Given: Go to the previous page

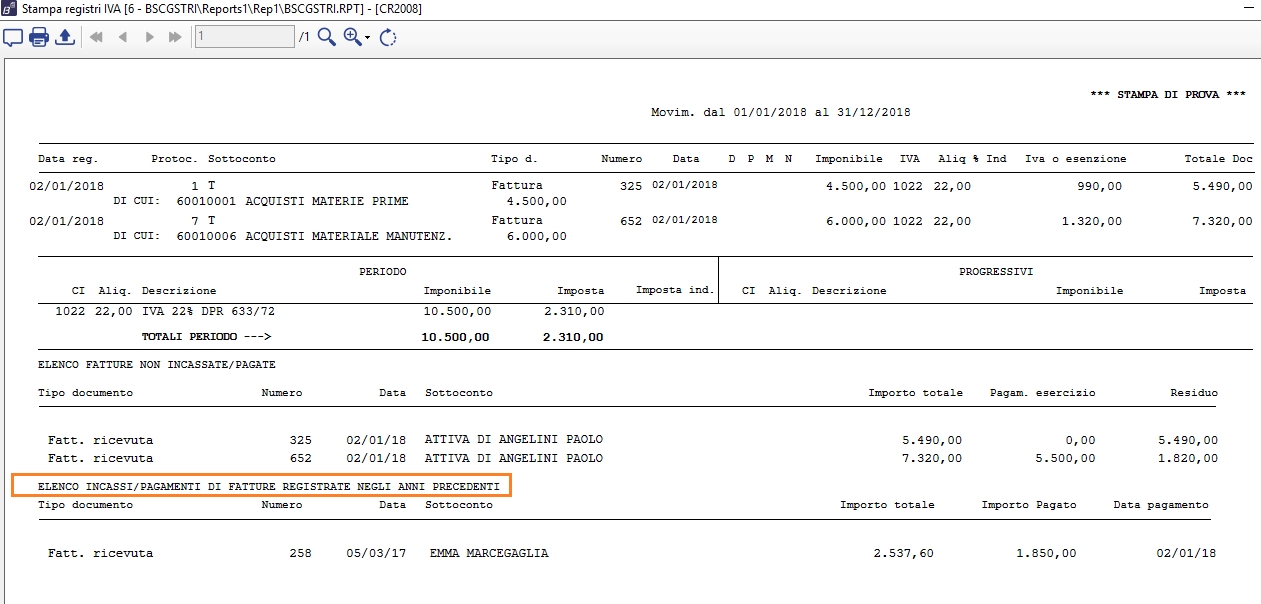Looking at the screenshot, I should pos(123,38).
